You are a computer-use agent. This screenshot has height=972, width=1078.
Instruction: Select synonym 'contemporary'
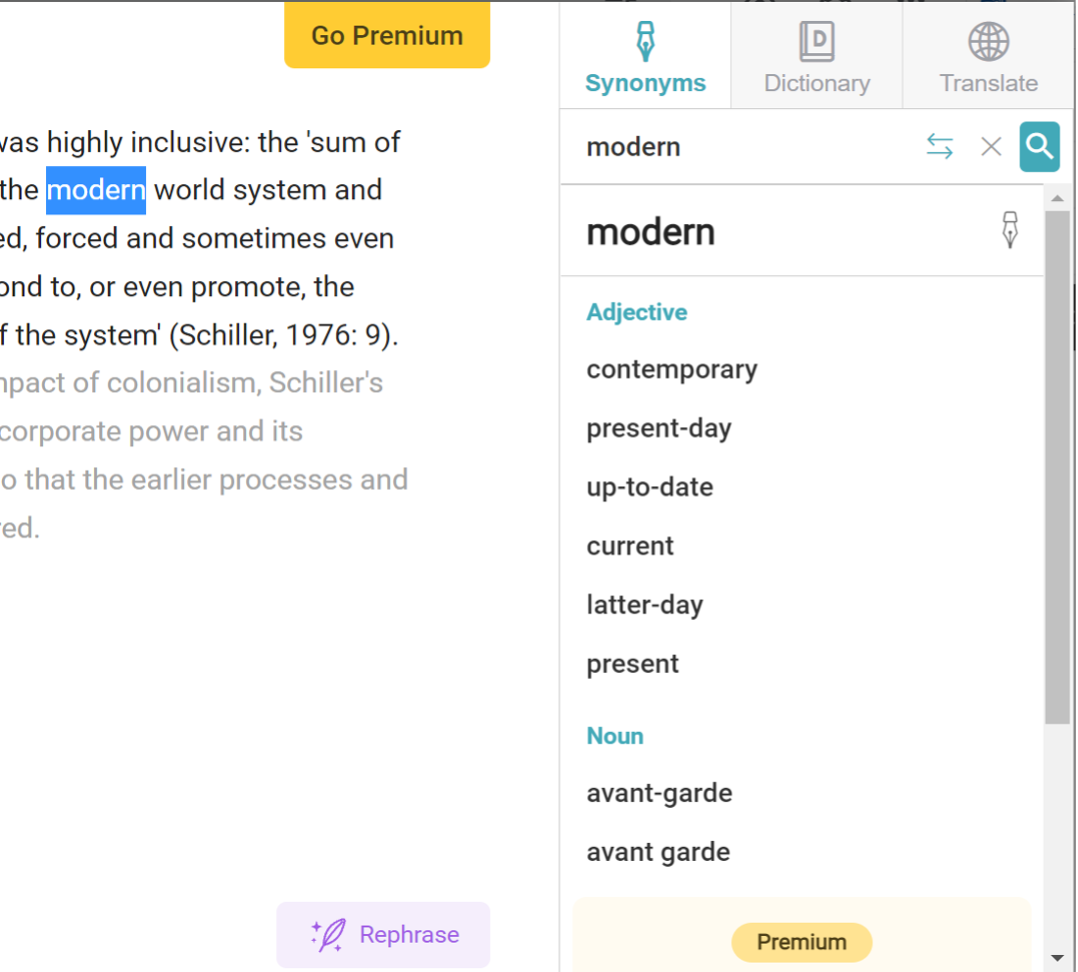[672, 370]
